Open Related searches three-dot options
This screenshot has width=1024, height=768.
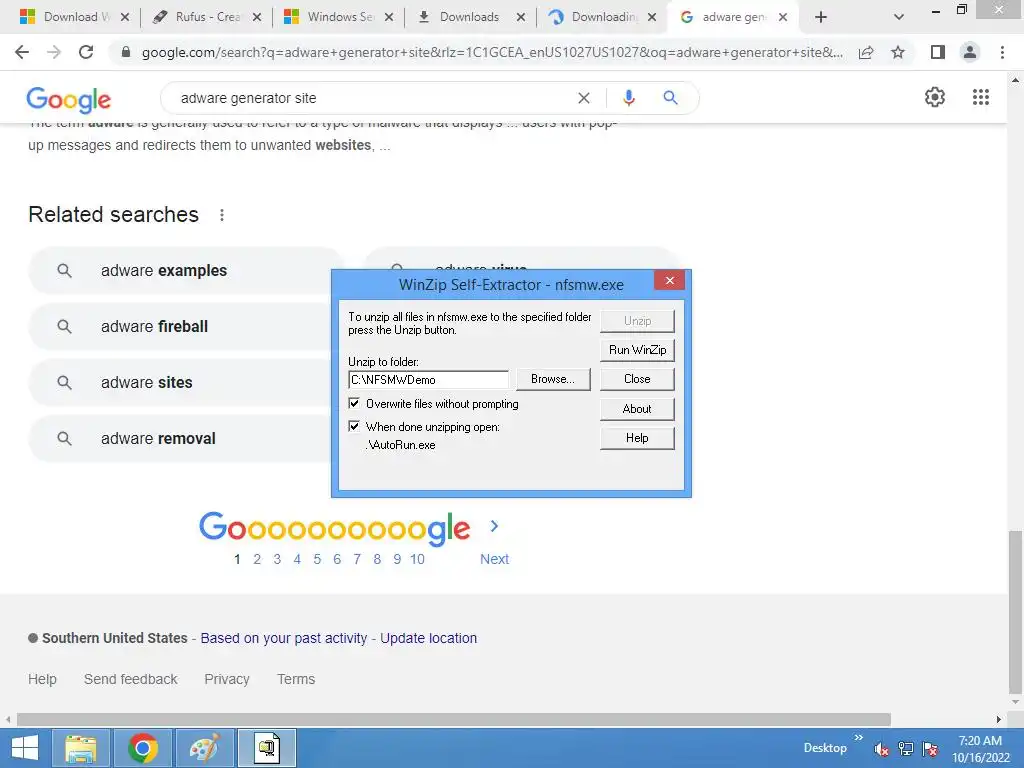[222, 215]
